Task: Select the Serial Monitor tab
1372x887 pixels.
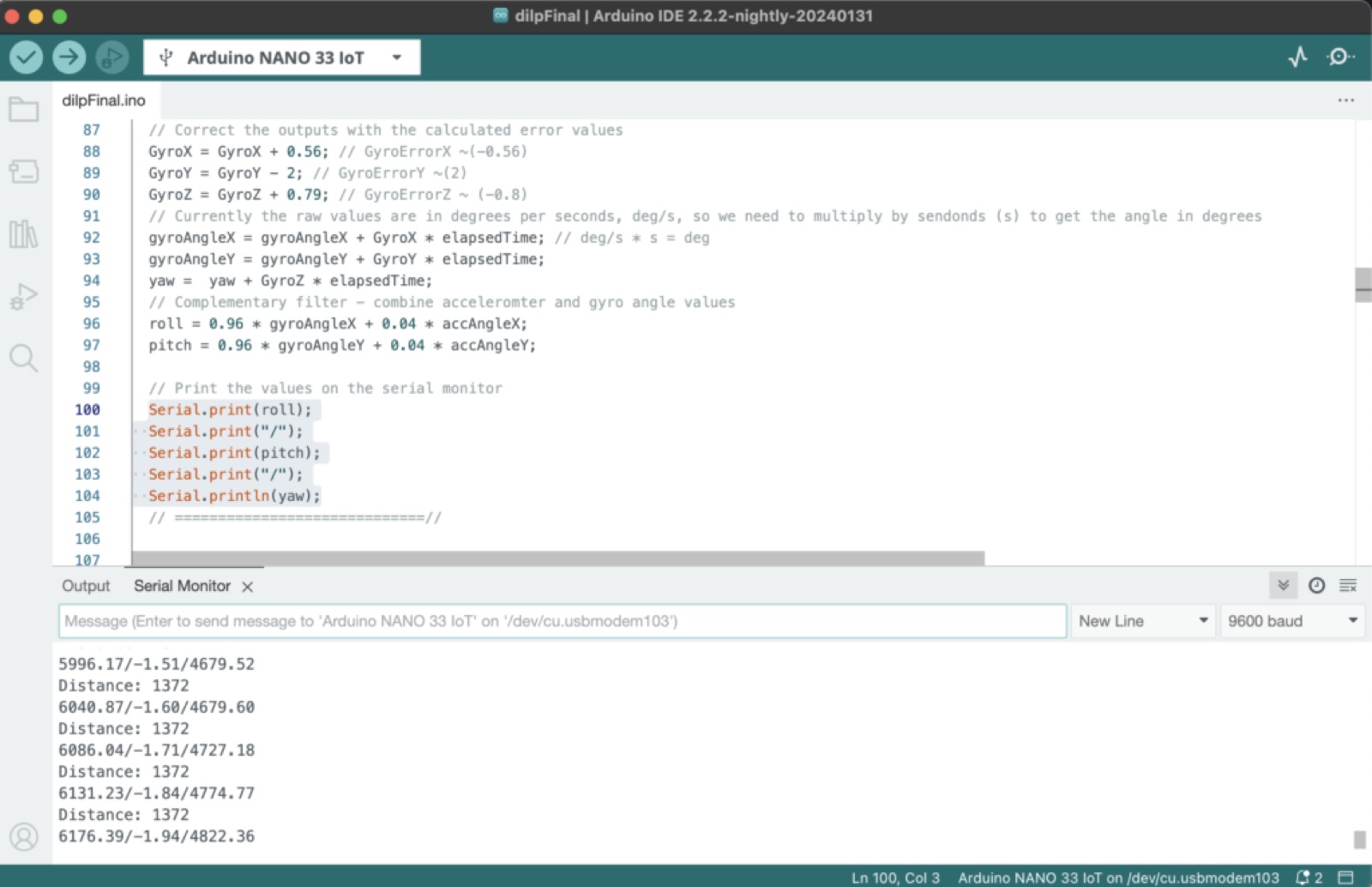Action: (182, 586)
